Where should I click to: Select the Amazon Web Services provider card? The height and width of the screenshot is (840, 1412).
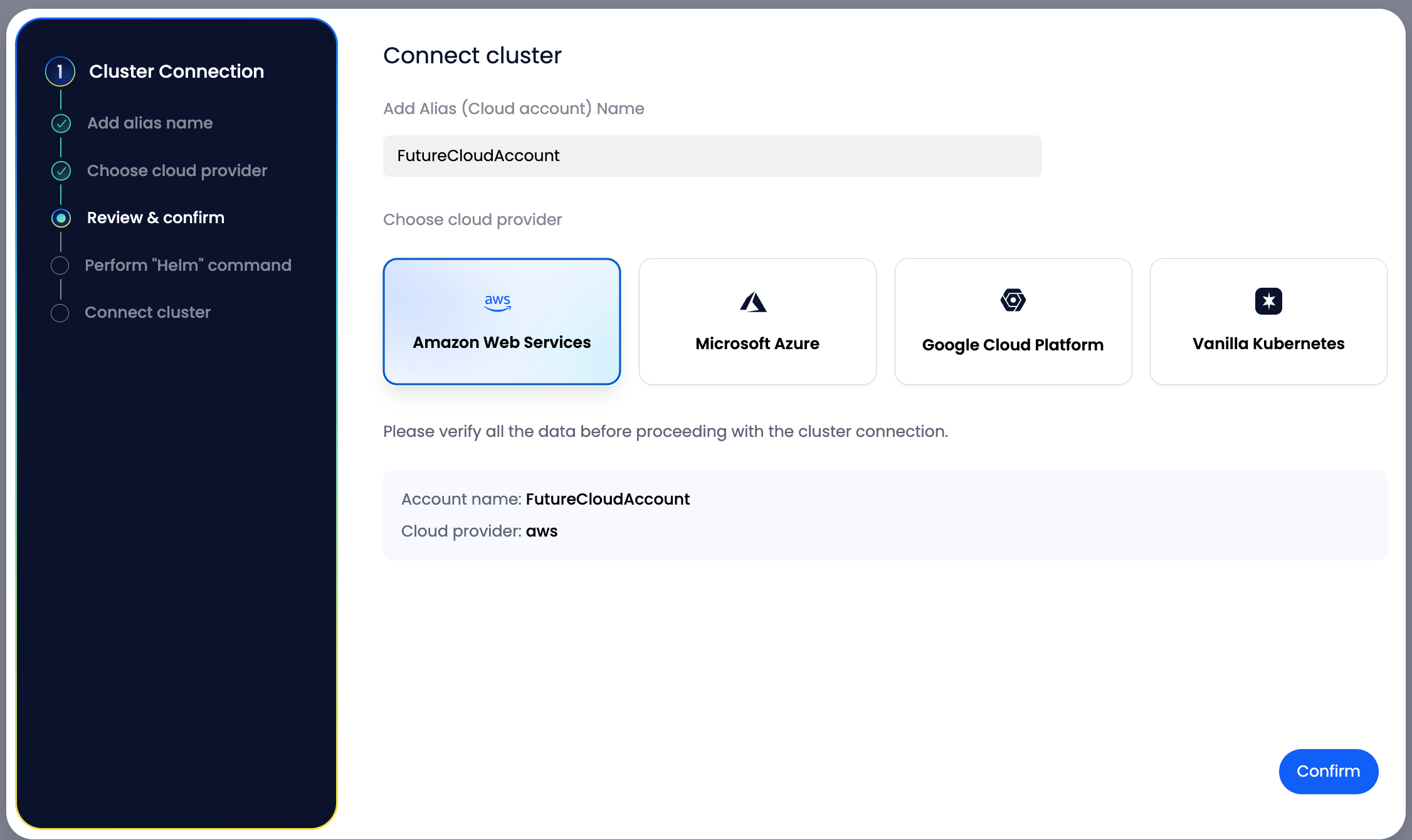click(x=502, y=322)
